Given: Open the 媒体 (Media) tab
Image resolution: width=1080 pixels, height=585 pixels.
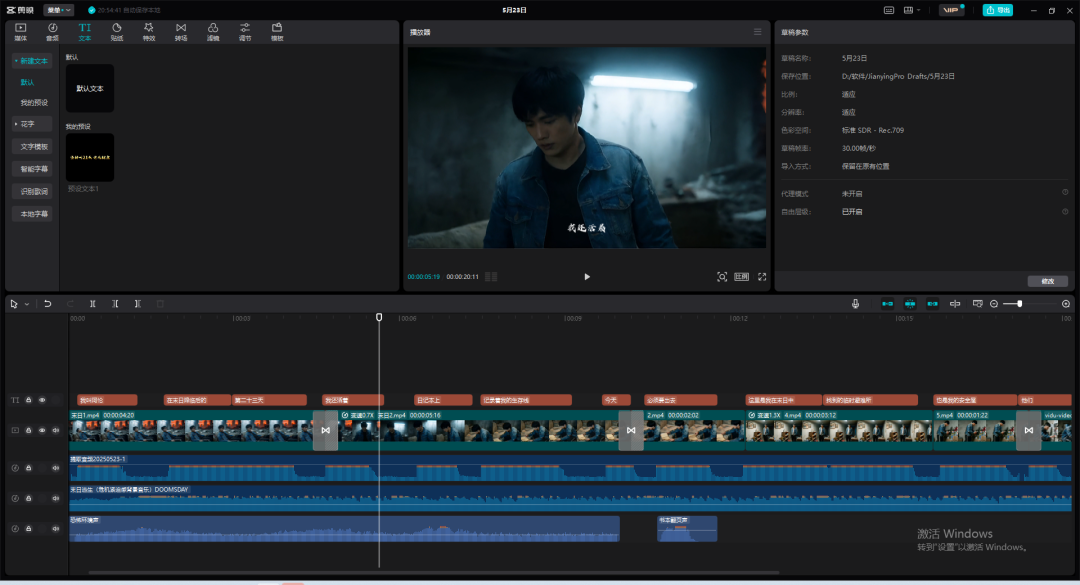Looking at the screenshot, I should (20, 32).
